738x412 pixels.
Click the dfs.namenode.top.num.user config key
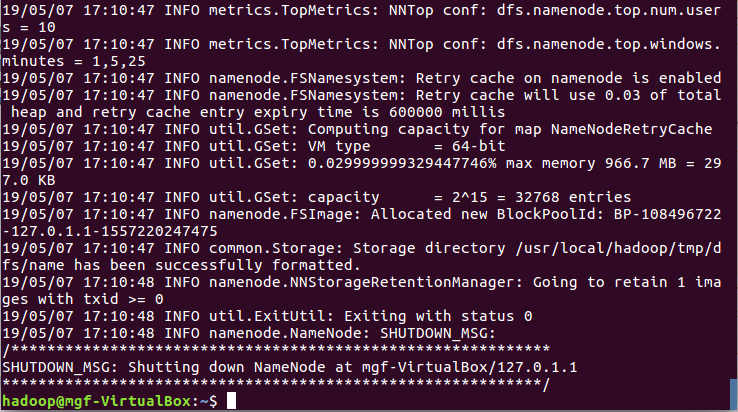618,10
